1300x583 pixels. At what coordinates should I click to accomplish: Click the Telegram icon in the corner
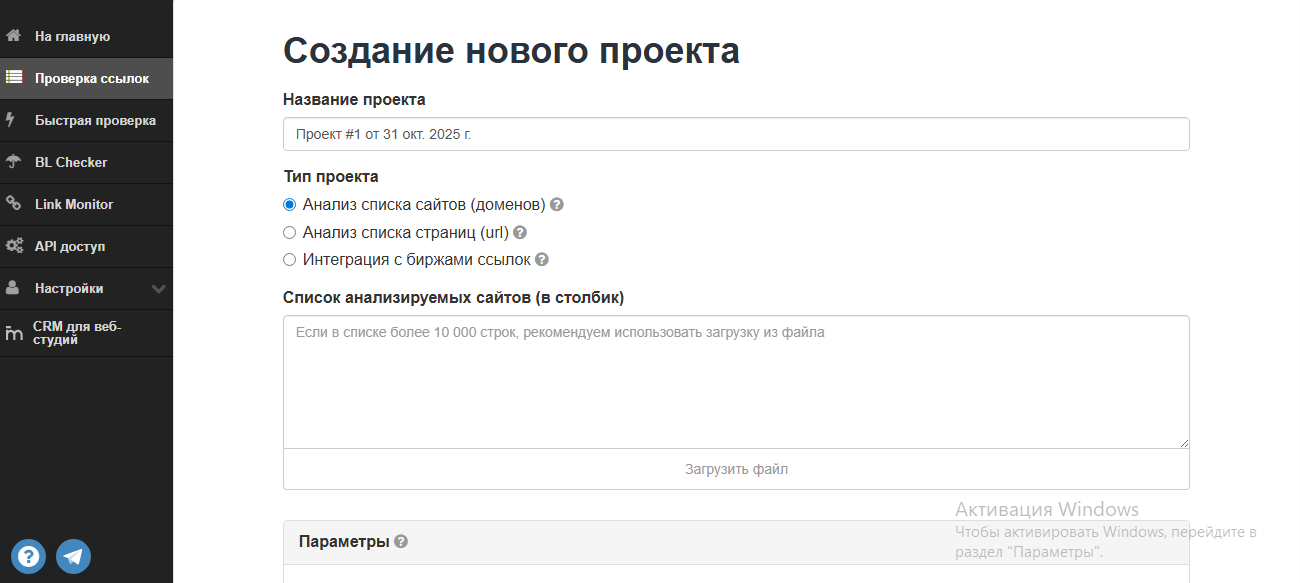(x=73, y=556)
